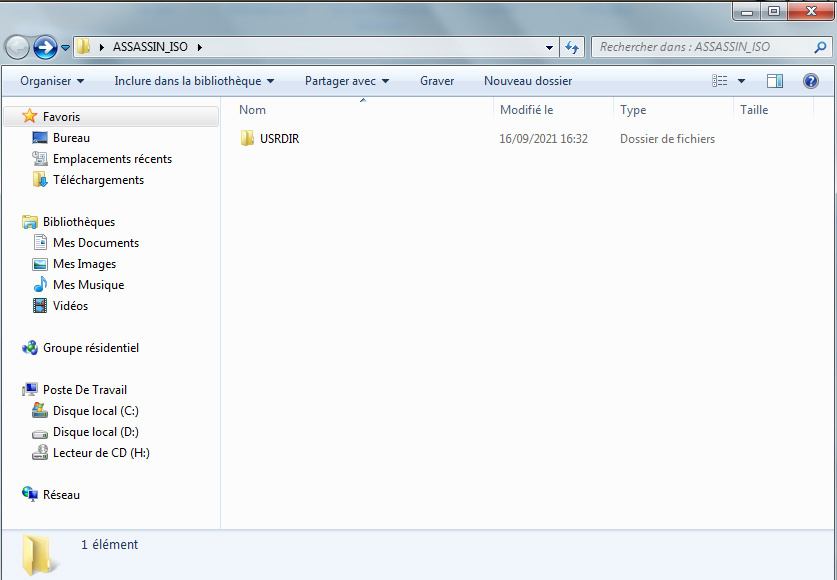Open the Partager avec menu

(346, 81)
